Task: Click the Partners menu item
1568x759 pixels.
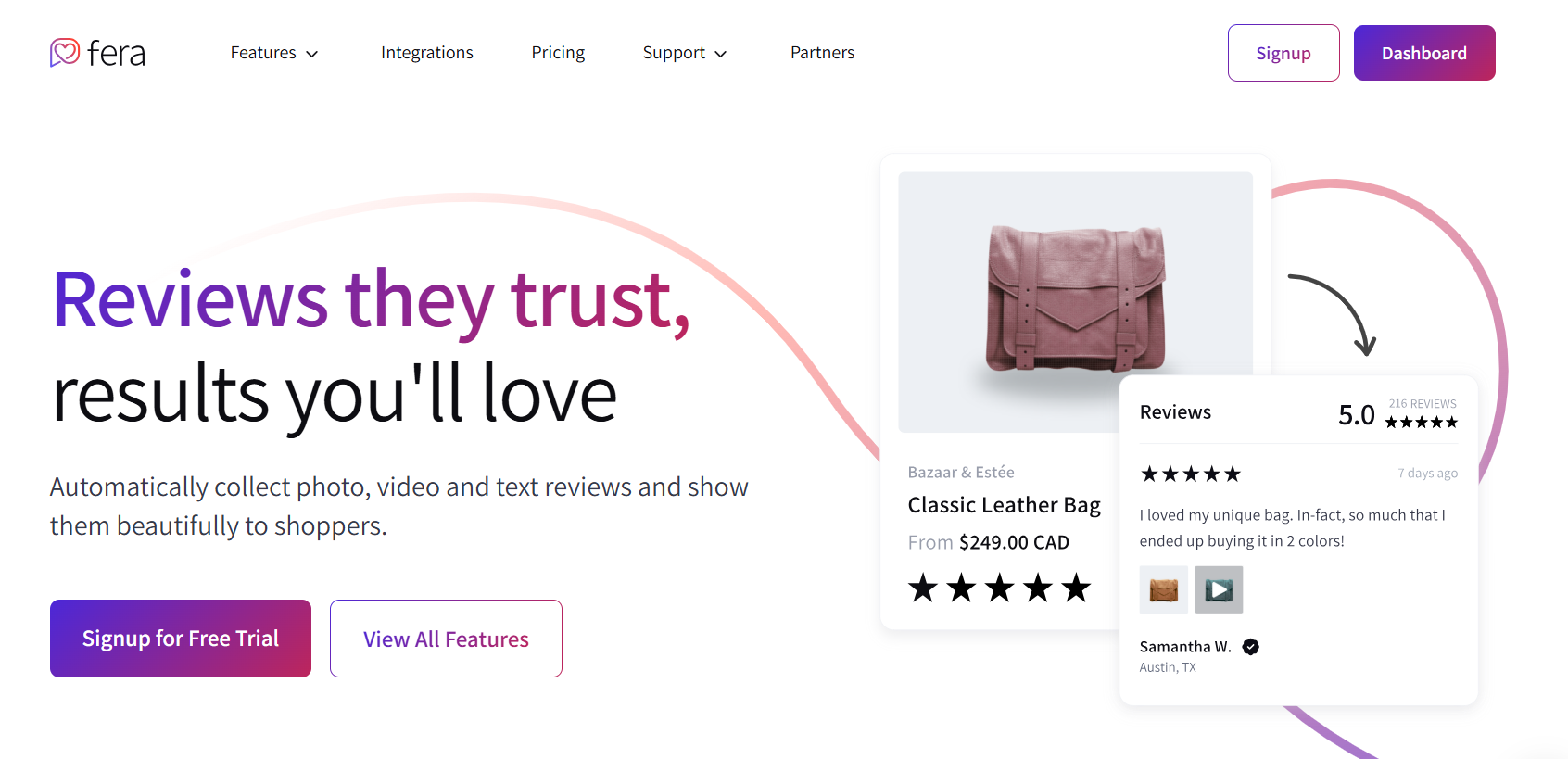Action: [x=822, y=53]
